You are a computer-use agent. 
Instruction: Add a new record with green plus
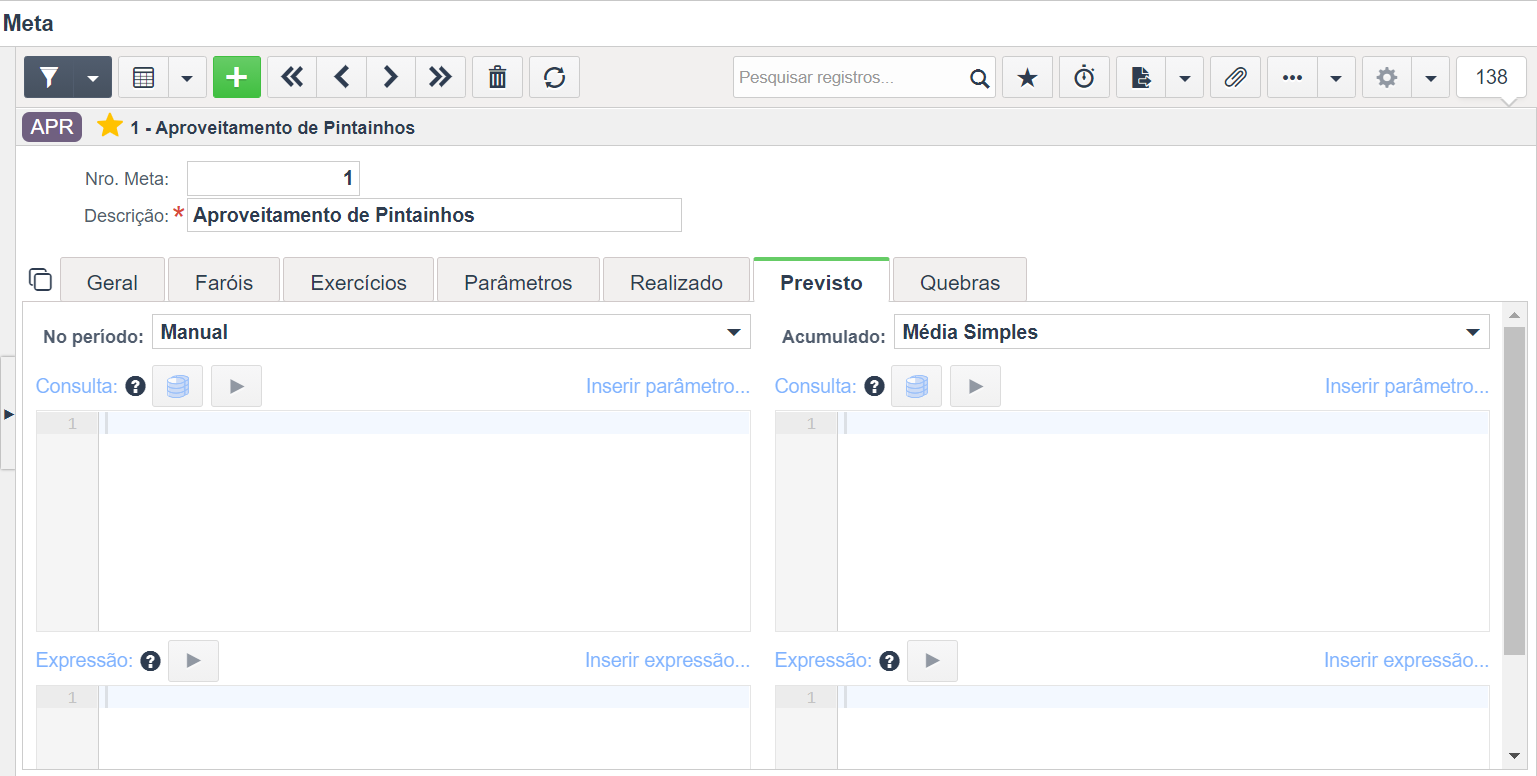tap(237, 77)
